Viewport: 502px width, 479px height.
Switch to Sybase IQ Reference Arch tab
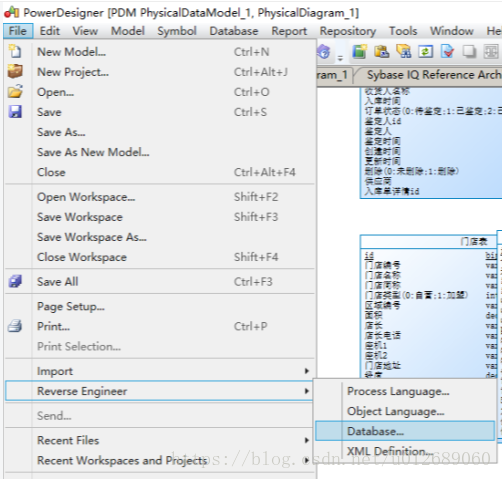point(431,75)
